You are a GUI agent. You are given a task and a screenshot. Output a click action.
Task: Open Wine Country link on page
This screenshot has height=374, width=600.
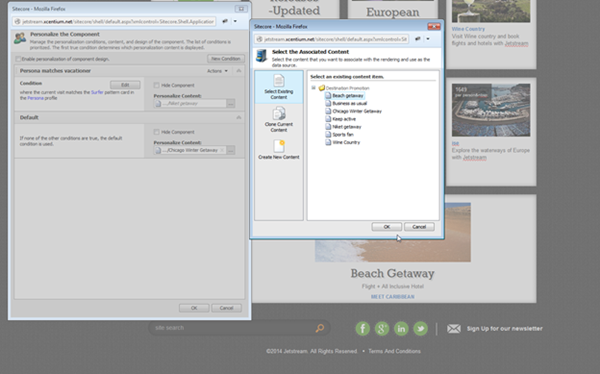[468, 29]
